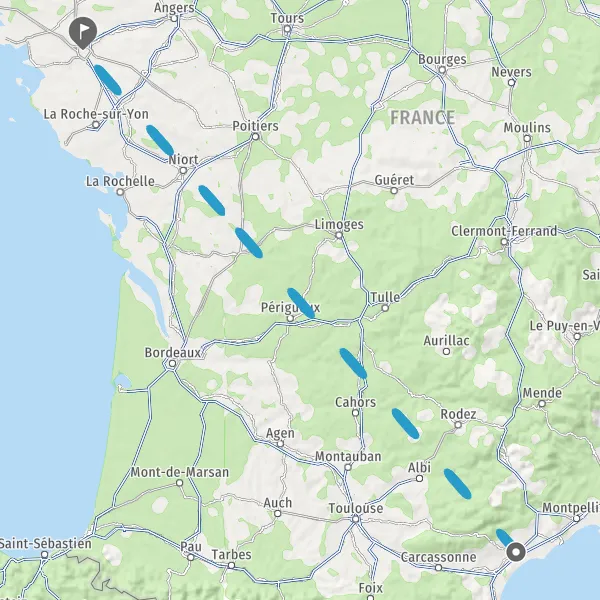Click the Aurillac city marker
Image resolution: width=600 pixels, height=600 pixels.
(x=447, y=352)
